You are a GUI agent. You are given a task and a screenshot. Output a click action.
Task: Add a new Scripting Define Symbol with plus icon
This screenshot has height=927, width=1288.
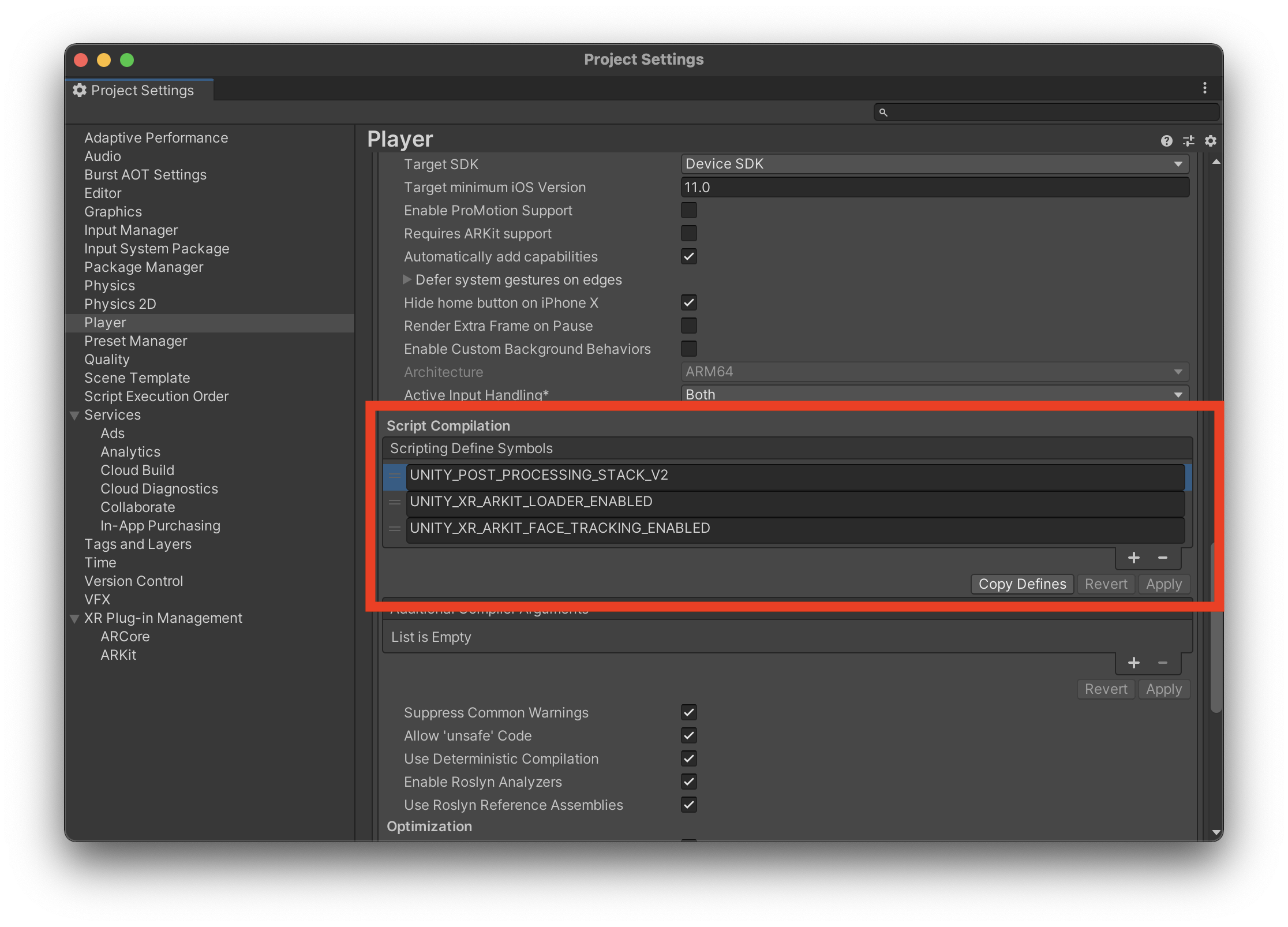[x=1133, y=558]
